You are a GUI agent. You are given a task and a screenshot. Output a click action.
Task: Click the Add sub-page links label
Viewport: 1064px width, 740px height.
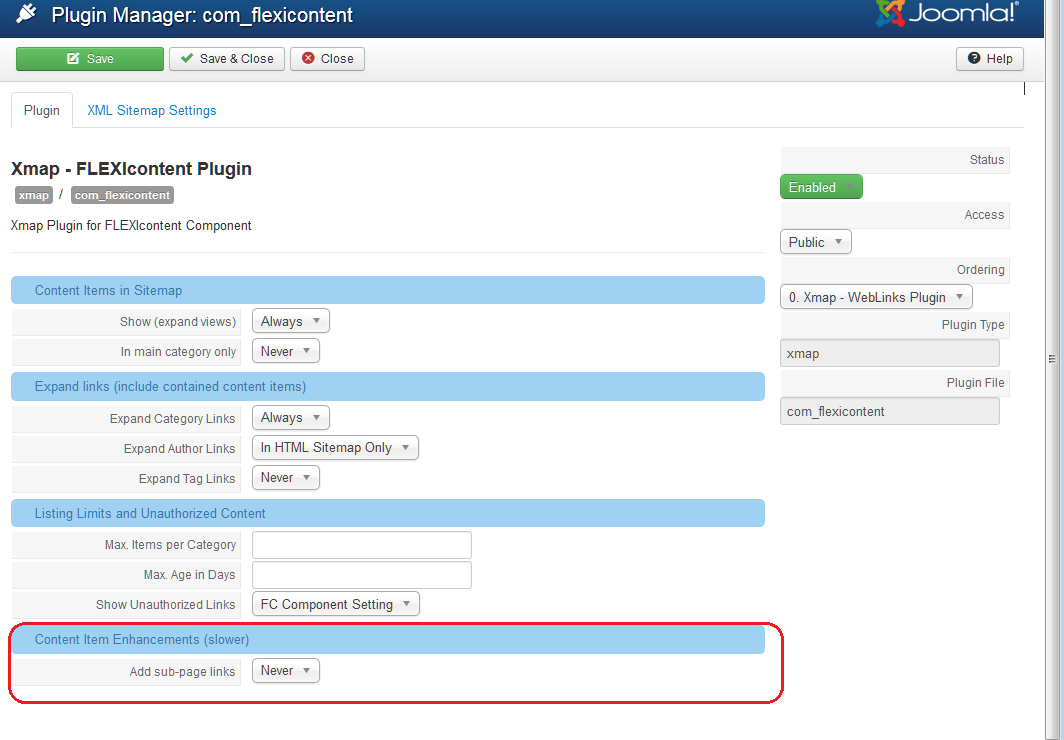pos(183,671)
